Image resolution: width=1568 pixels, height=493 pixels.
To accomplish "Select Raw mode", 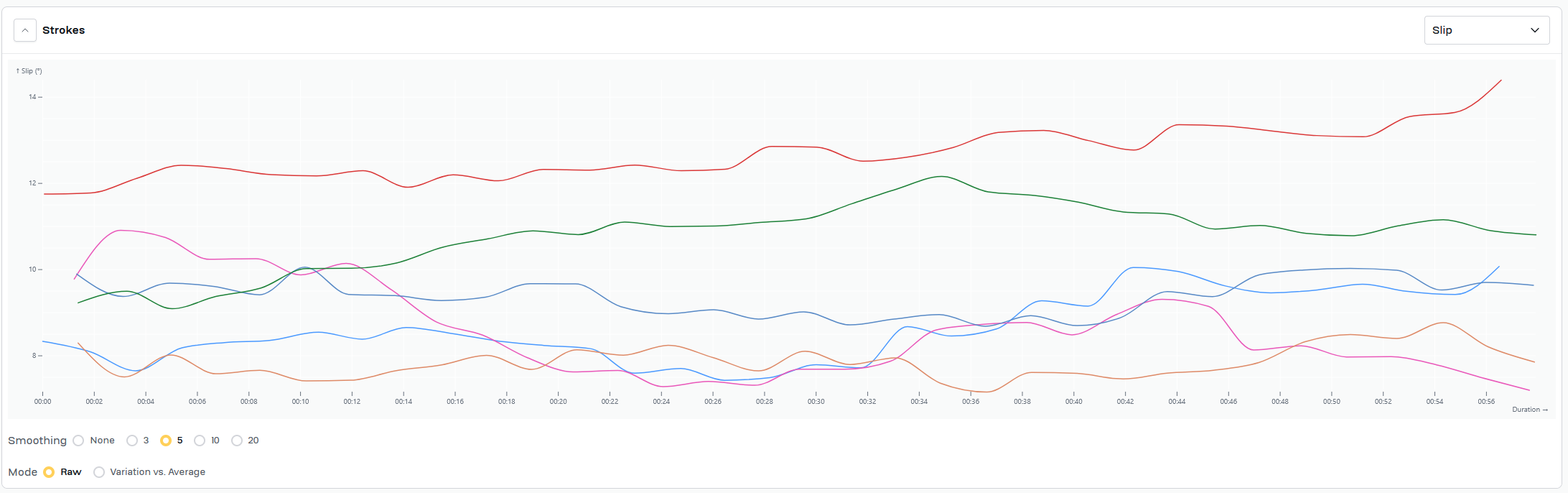I will [49, 472].
